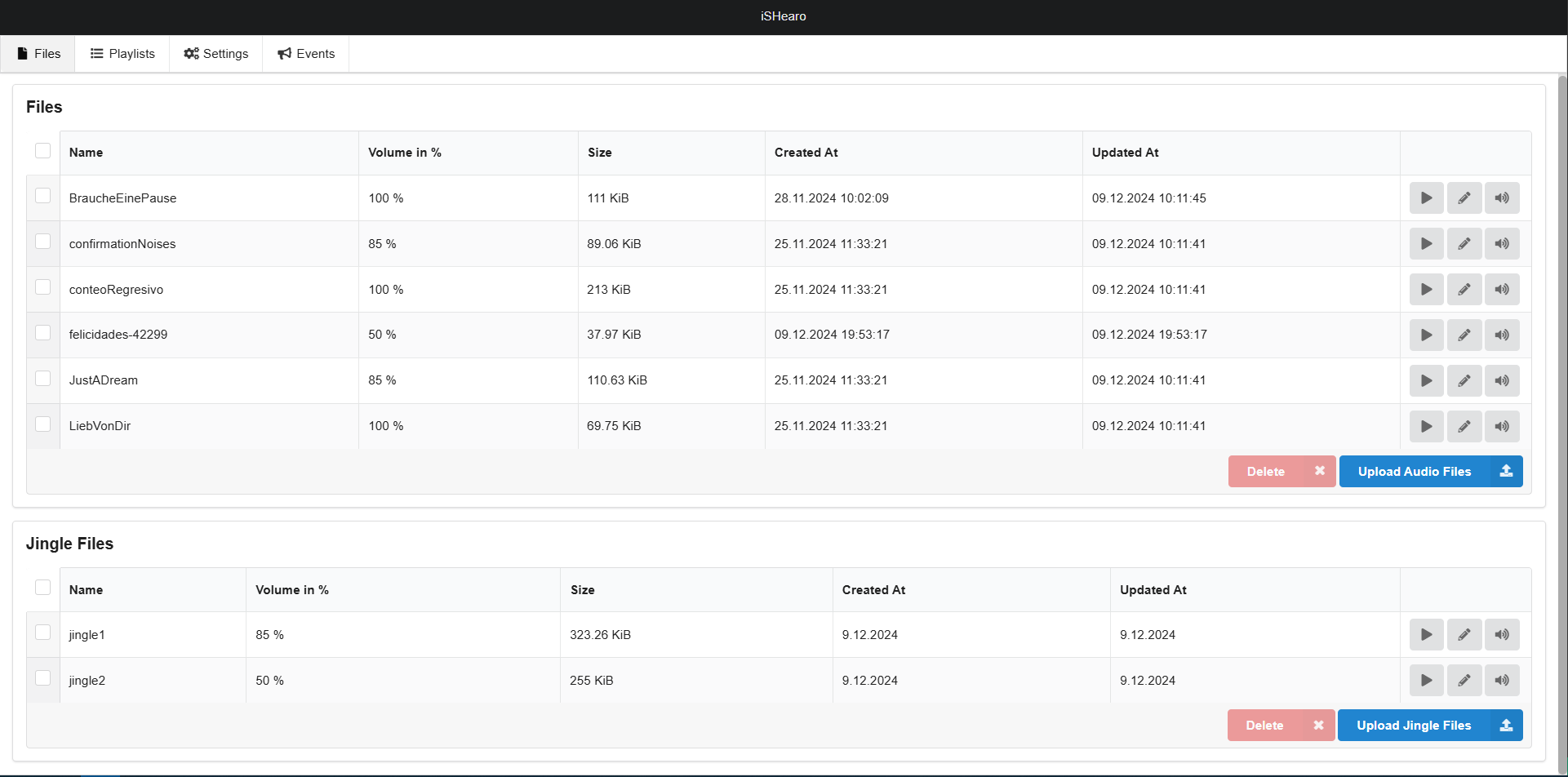The image size is (1568, 777).
Task: Click the Upload Jingle Files button
Action: pos(1429,726)
